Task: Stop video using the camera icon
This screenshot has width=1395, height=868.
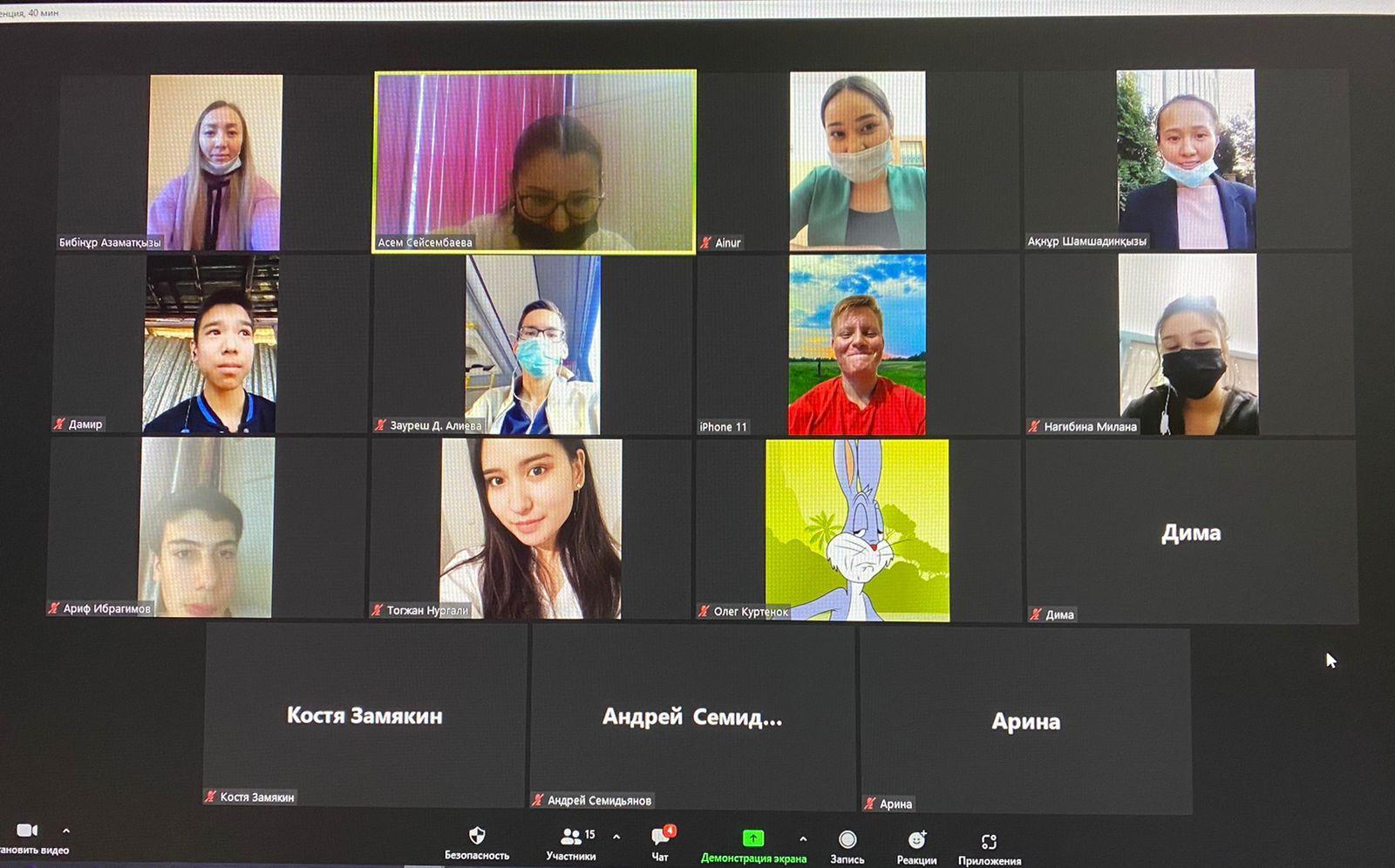Action: (x=26, y=831)
